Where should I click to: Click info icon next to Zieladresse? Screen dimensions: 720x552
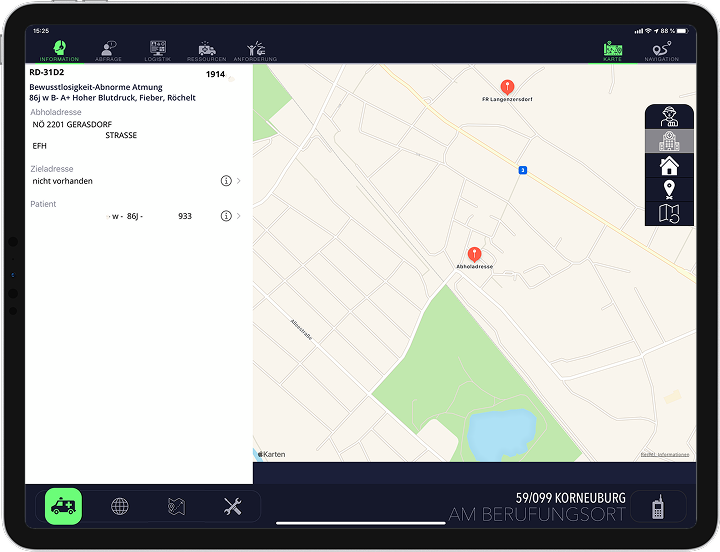pyautogui.click(x=226, y=181)
